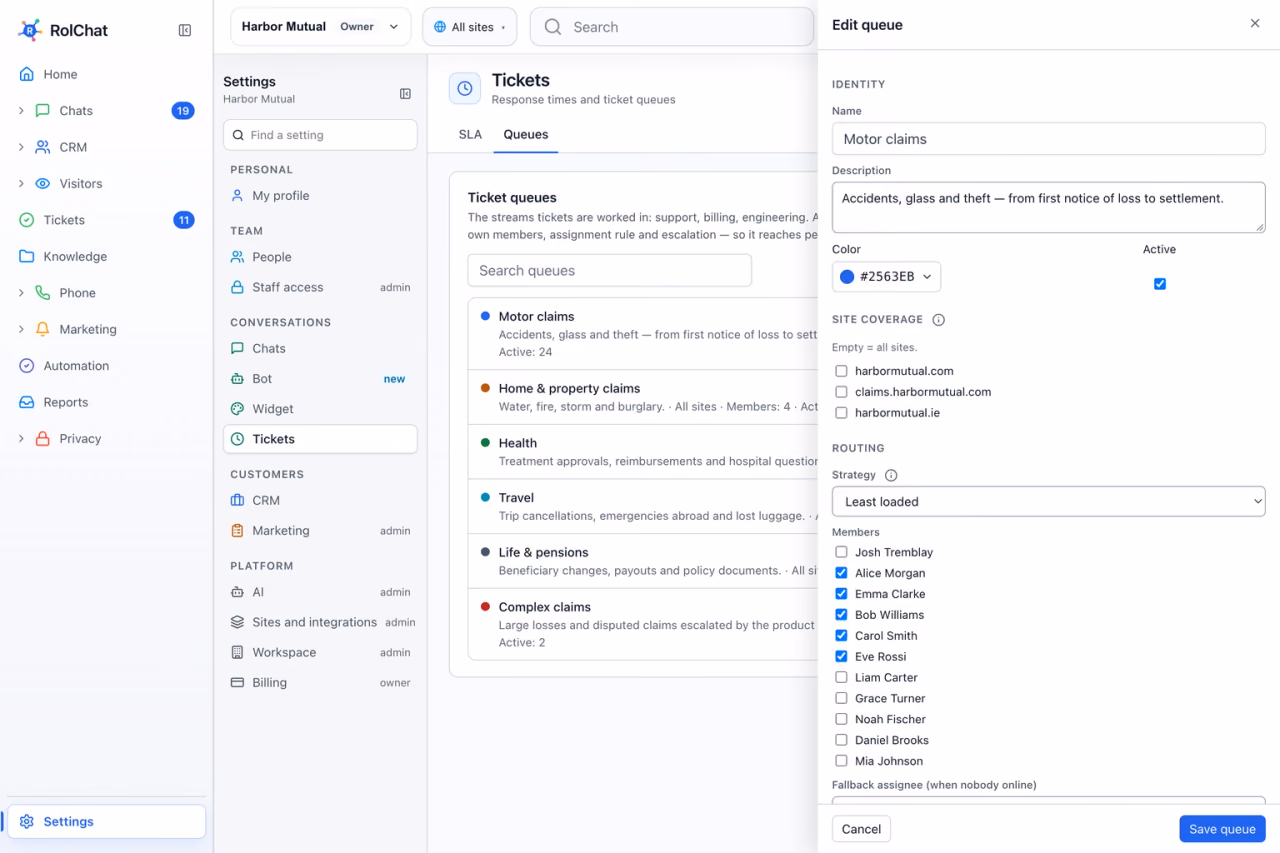Viewport: 1280px width, 853px height.
Task: Collapse the main sidebar panel icon
Action: pos(185,30)
